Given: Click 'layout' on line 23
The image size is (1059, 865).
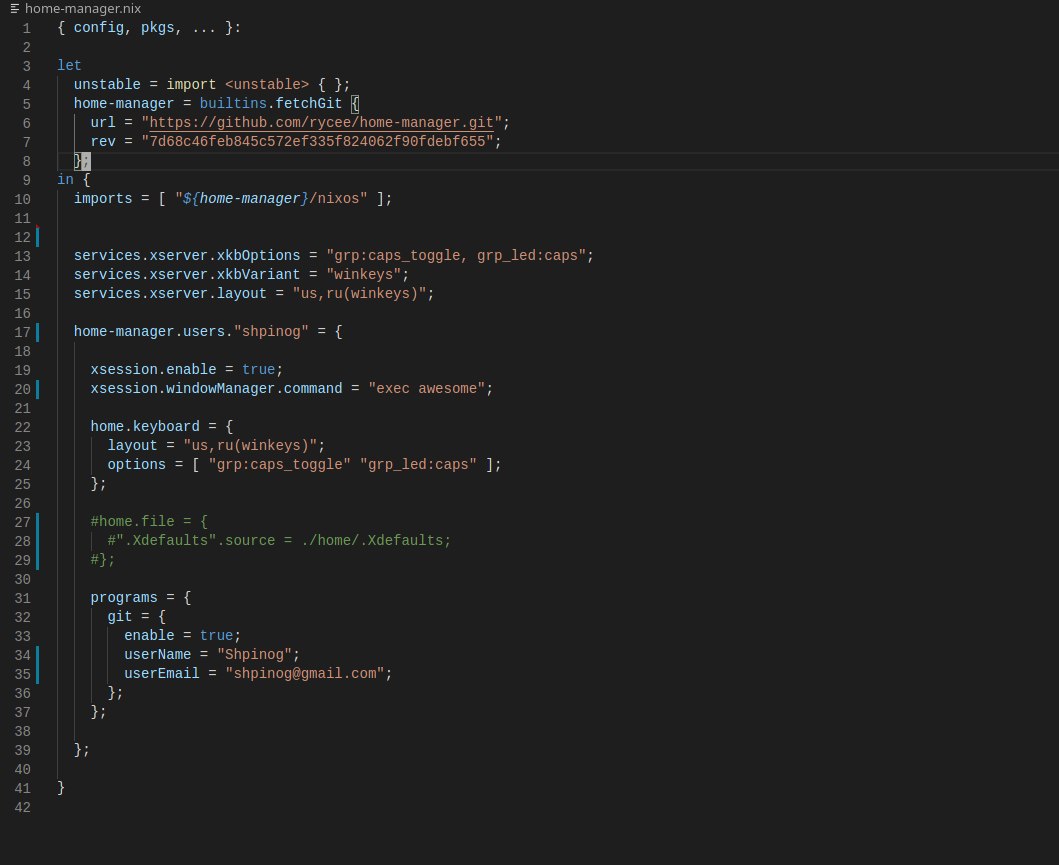Looking at the screenshot, I should [132, 446].
